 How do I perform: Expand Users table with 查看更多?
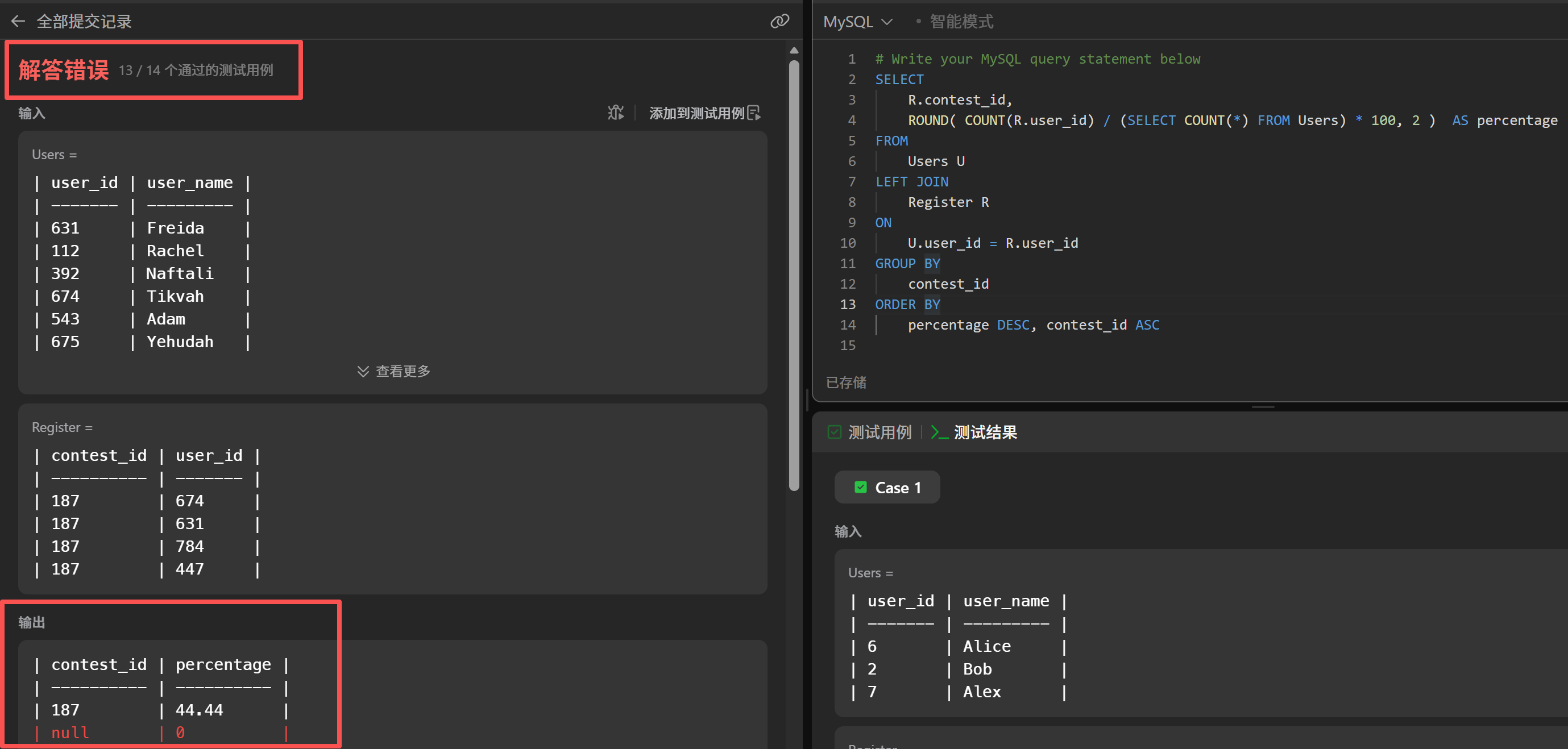coord(402,371)
